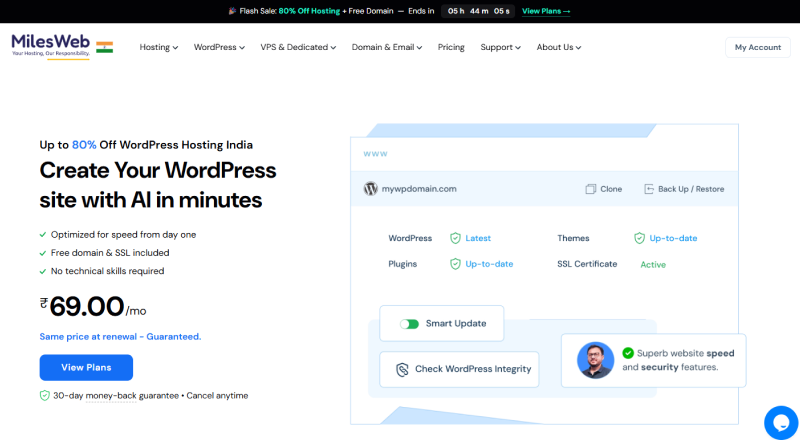Viewport: 800px width, 445px height.
Task: Click the 'Active' SSL Certificate status
Action: [x=653, y=264]
